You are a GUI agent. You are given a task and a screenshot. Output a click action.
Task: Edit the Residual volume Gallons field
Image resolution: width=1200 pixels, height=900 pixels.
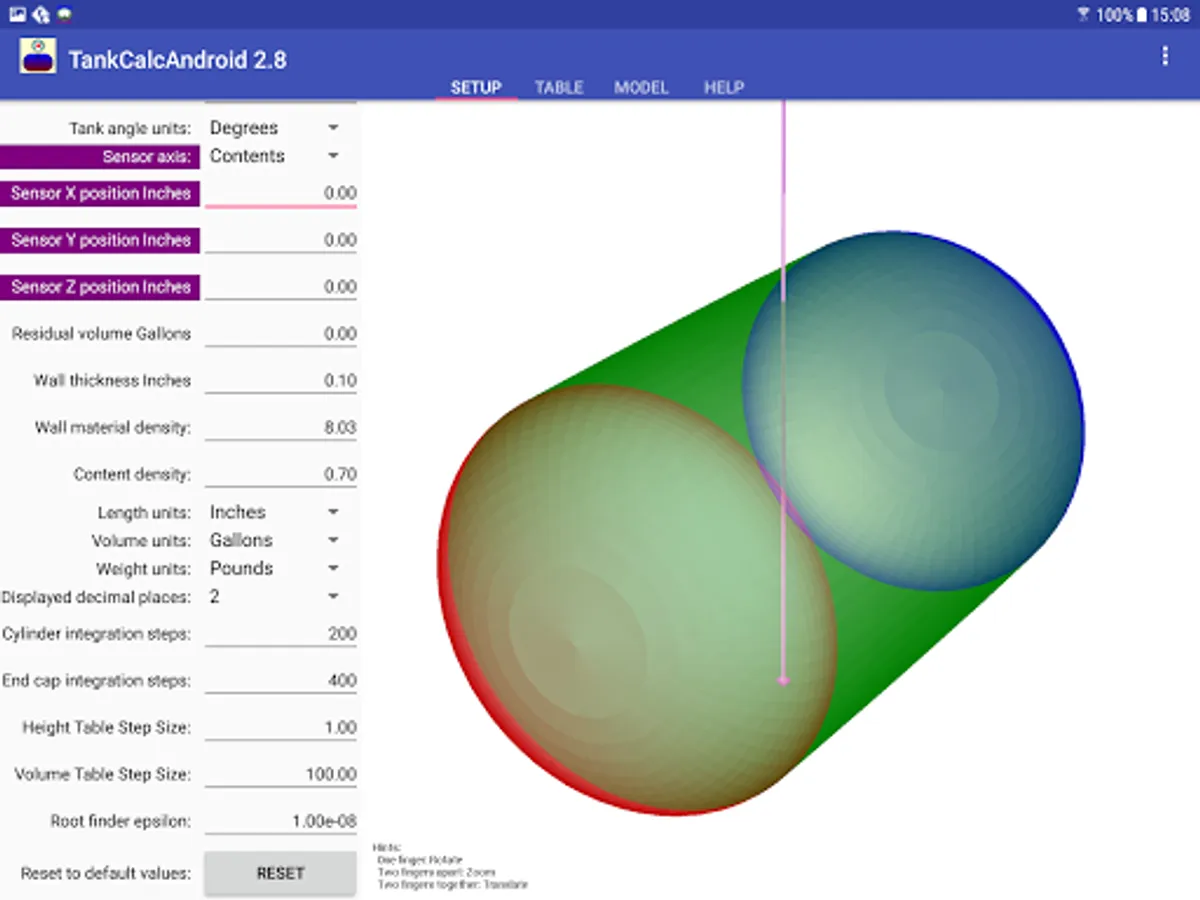point(281,334)
